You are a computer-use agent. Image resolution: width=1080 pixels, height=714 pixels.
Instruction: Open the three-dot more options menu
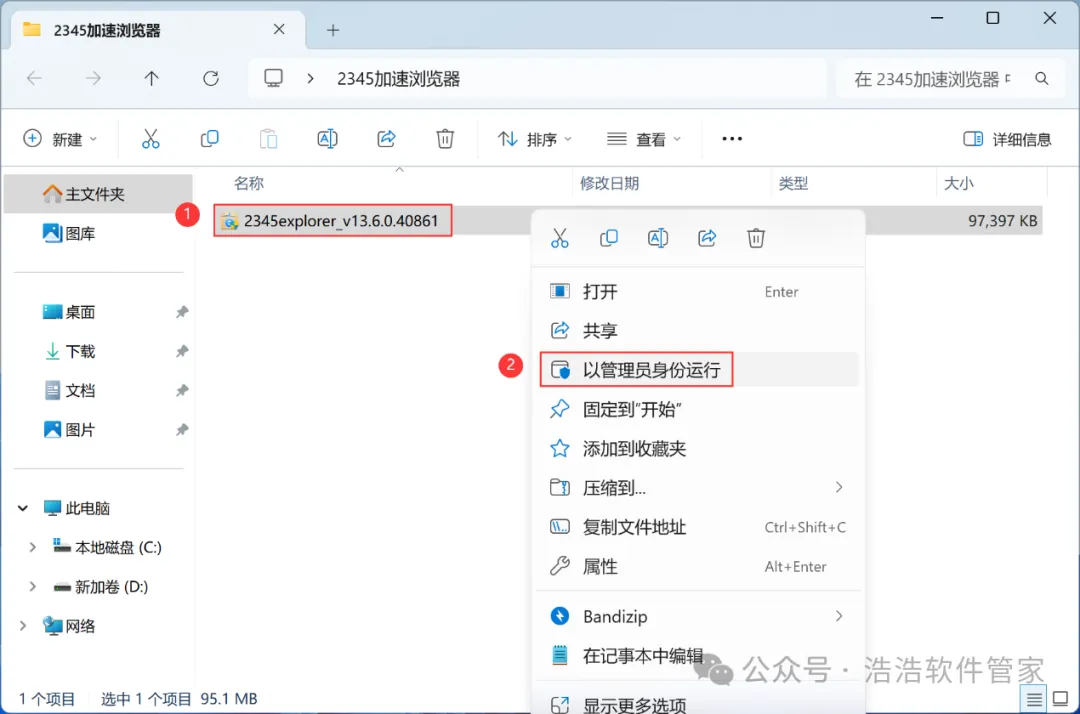(x=731, y=139)
